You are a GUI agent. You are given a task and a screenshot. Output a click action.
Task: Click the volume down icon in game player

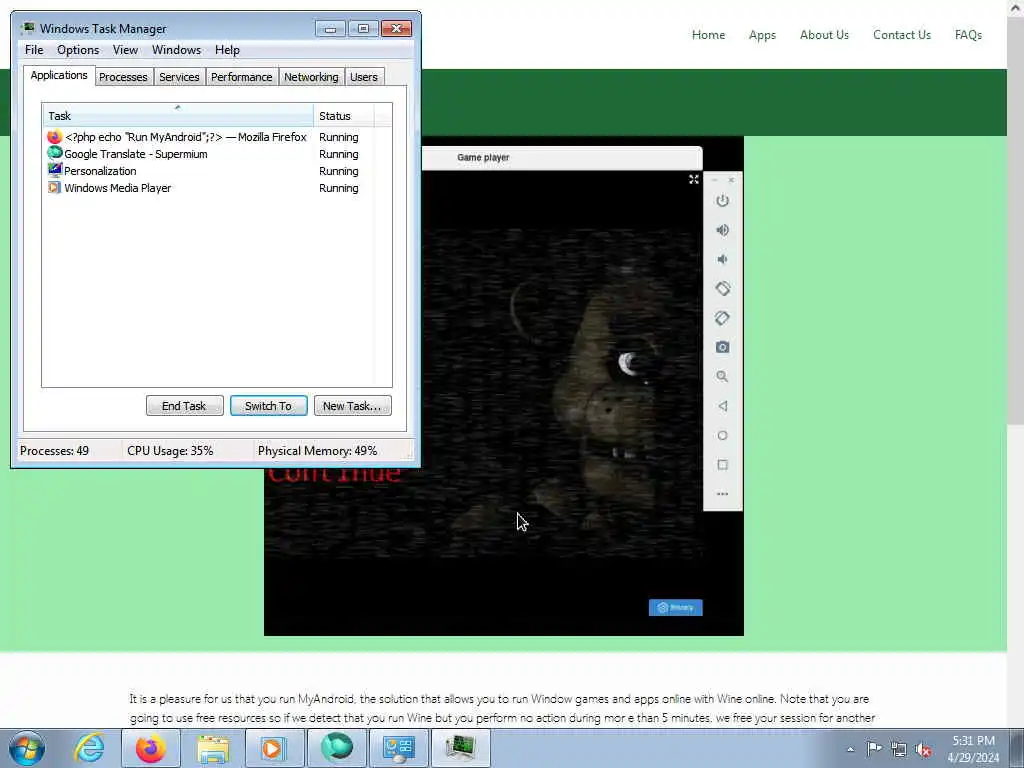[x=722, y=259]
